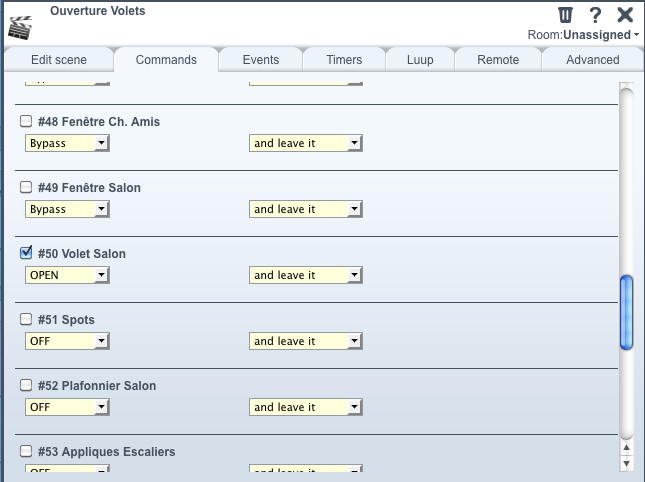This screenshot has width=645, height=482.
Task: Expand the Bypass dropdown for Fenêtre Salon
Action: pos(67,209)
